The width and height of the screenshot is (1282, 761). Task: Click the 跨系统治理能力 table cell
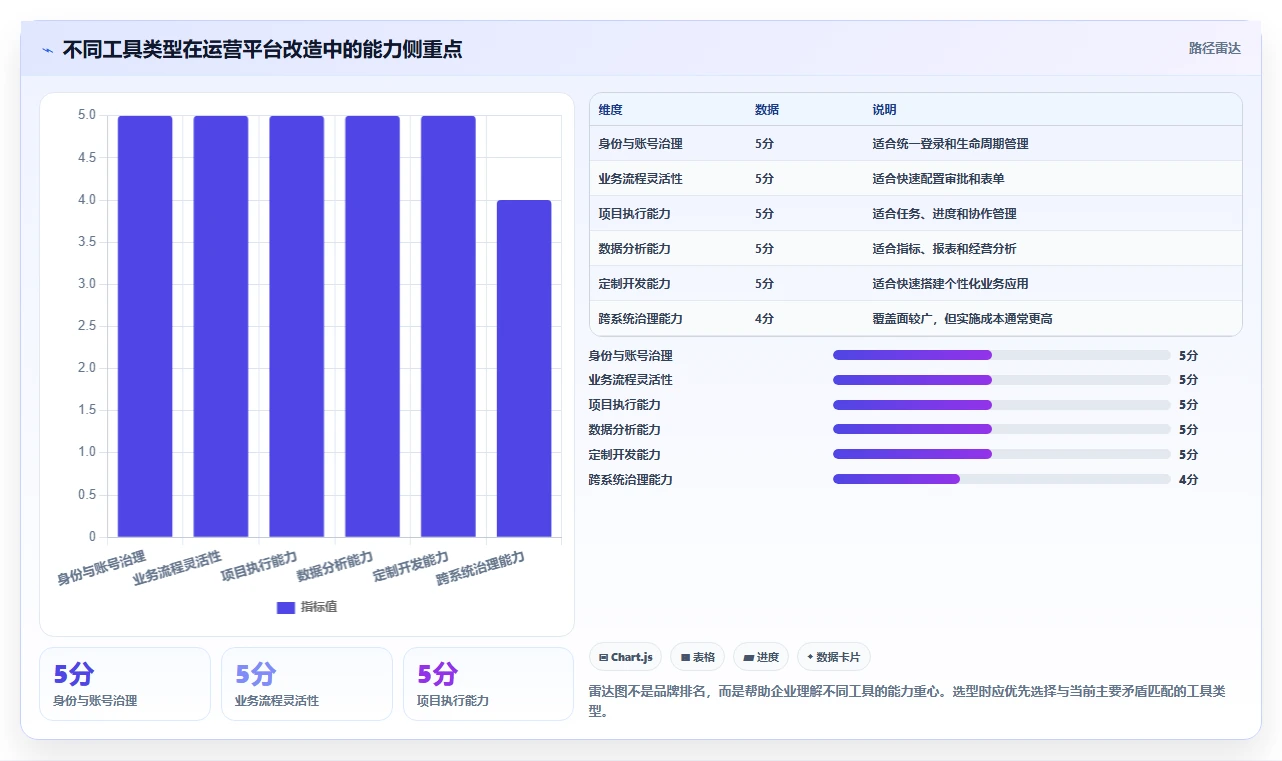(x=641, y=319)
